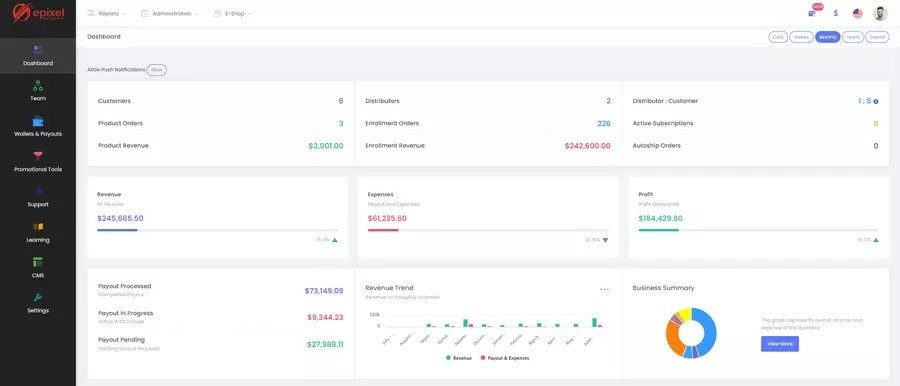Click the dollar currency icon
This screenshot has width=900, height=386.
(x=835, y=13)
